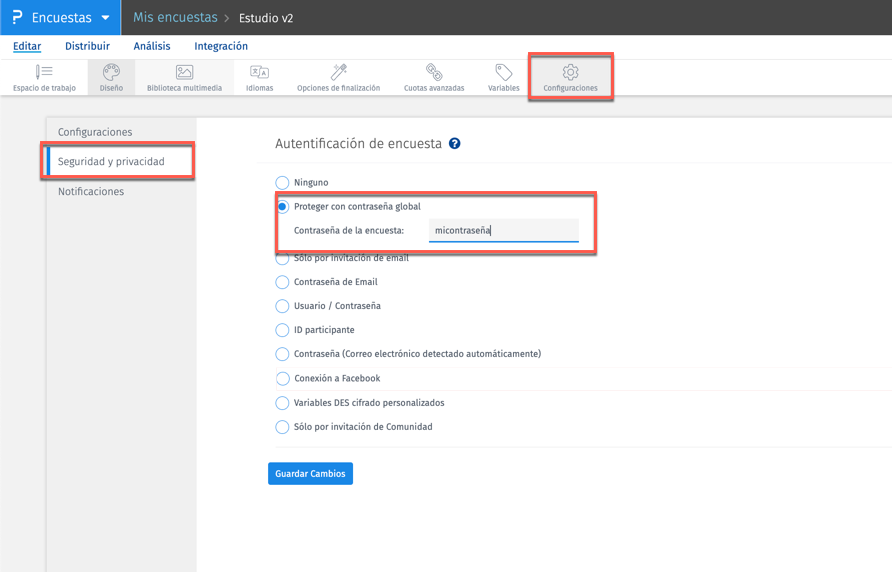
Task: Click the Guardar Cambios button
Action: [x=310, y=473]
